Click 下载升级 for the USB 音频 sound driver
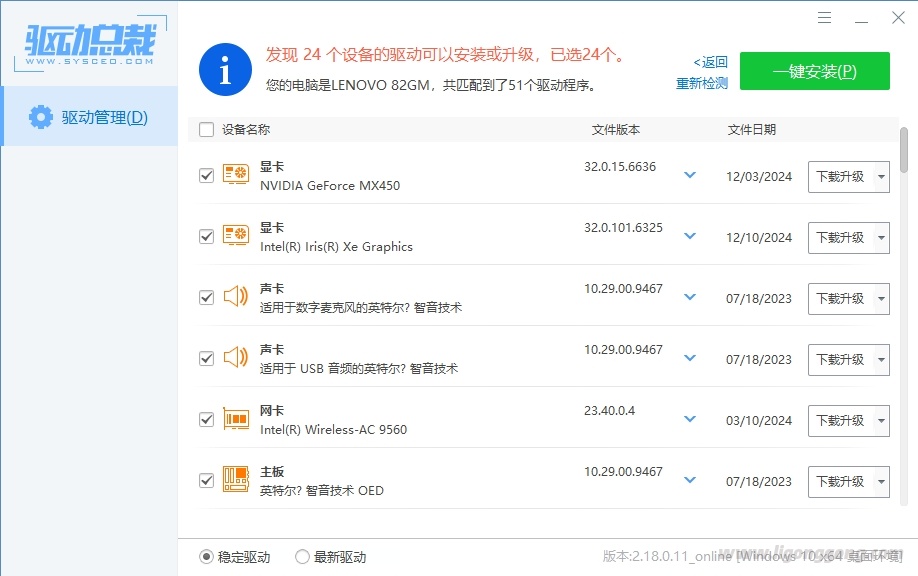The width and height of the screenshot is (918, 576). pos(841,359)
